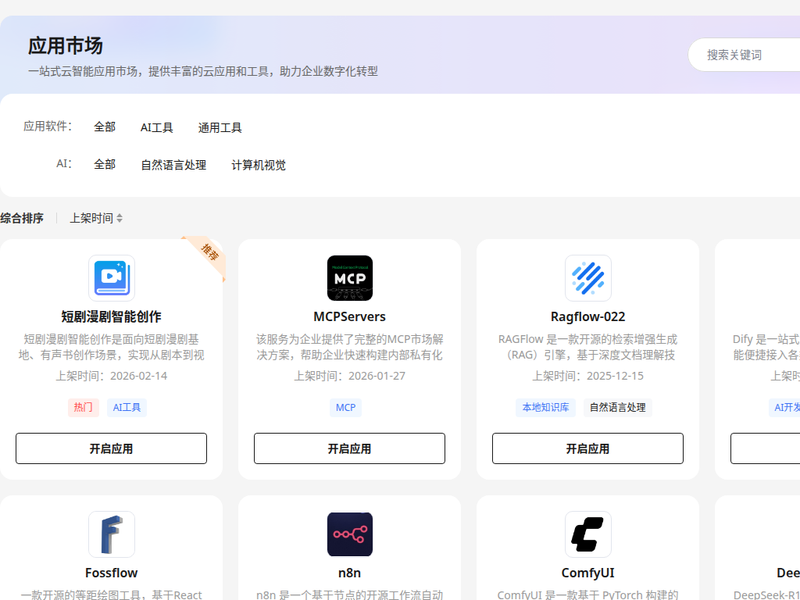Click the 应用市场 page heading
The height and width of the screenshot is (600, 800).
(x=65, y=46)
